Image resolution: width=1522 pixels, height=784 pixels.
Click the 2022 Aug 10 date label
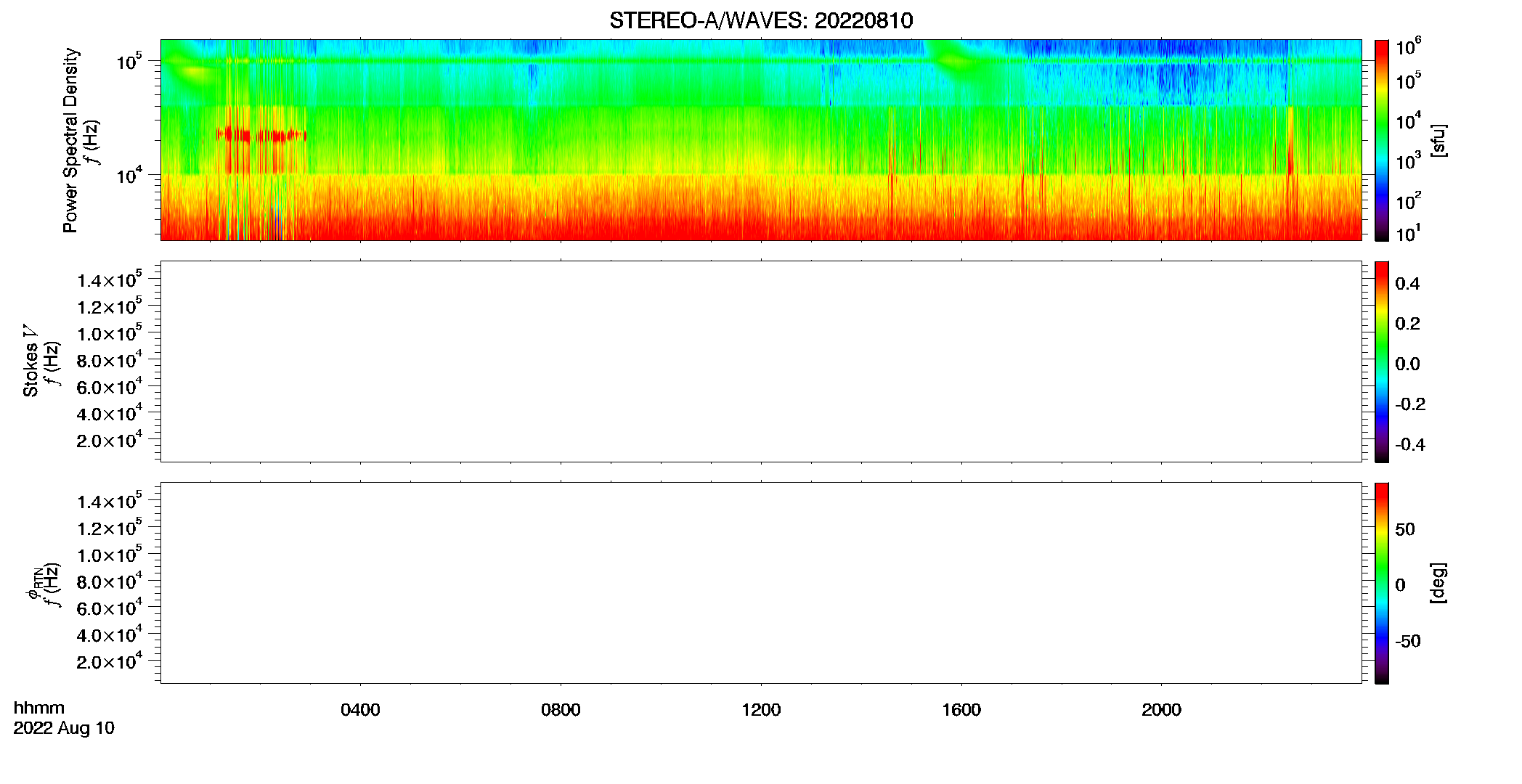click(x=64, y=728)
